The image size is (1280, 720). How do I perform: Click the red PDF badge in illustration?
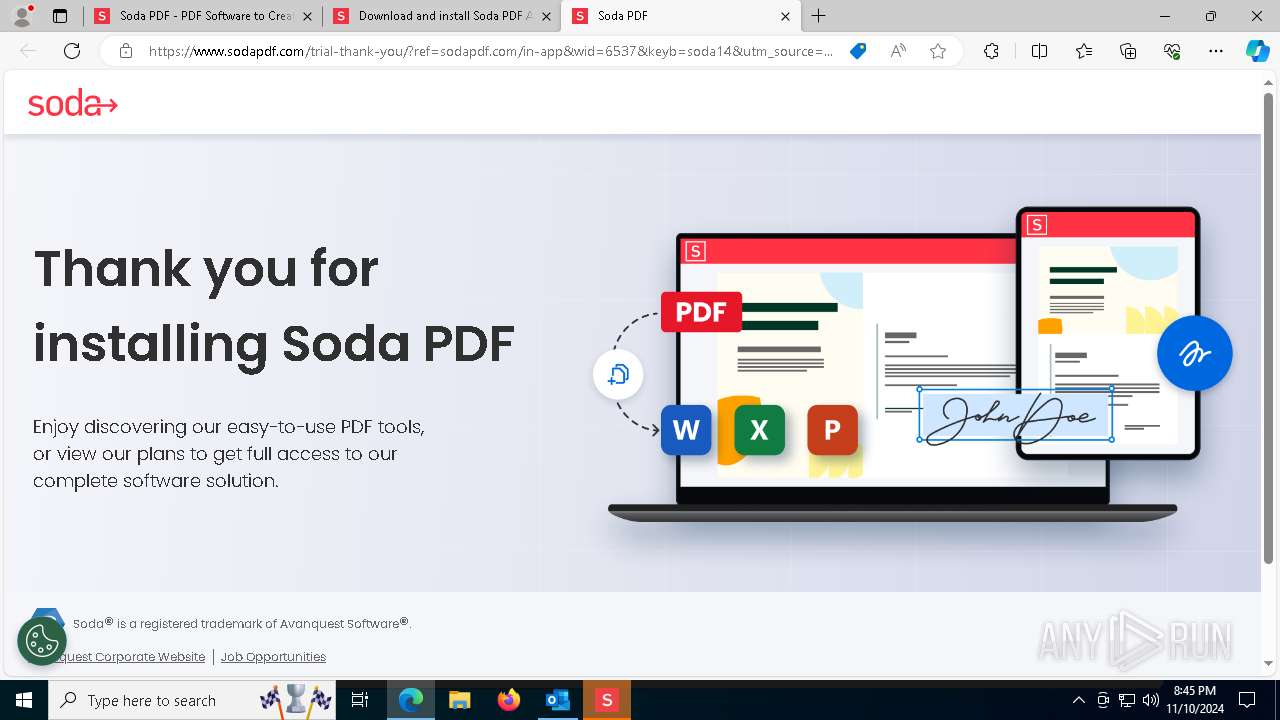[x=701, y=312]
